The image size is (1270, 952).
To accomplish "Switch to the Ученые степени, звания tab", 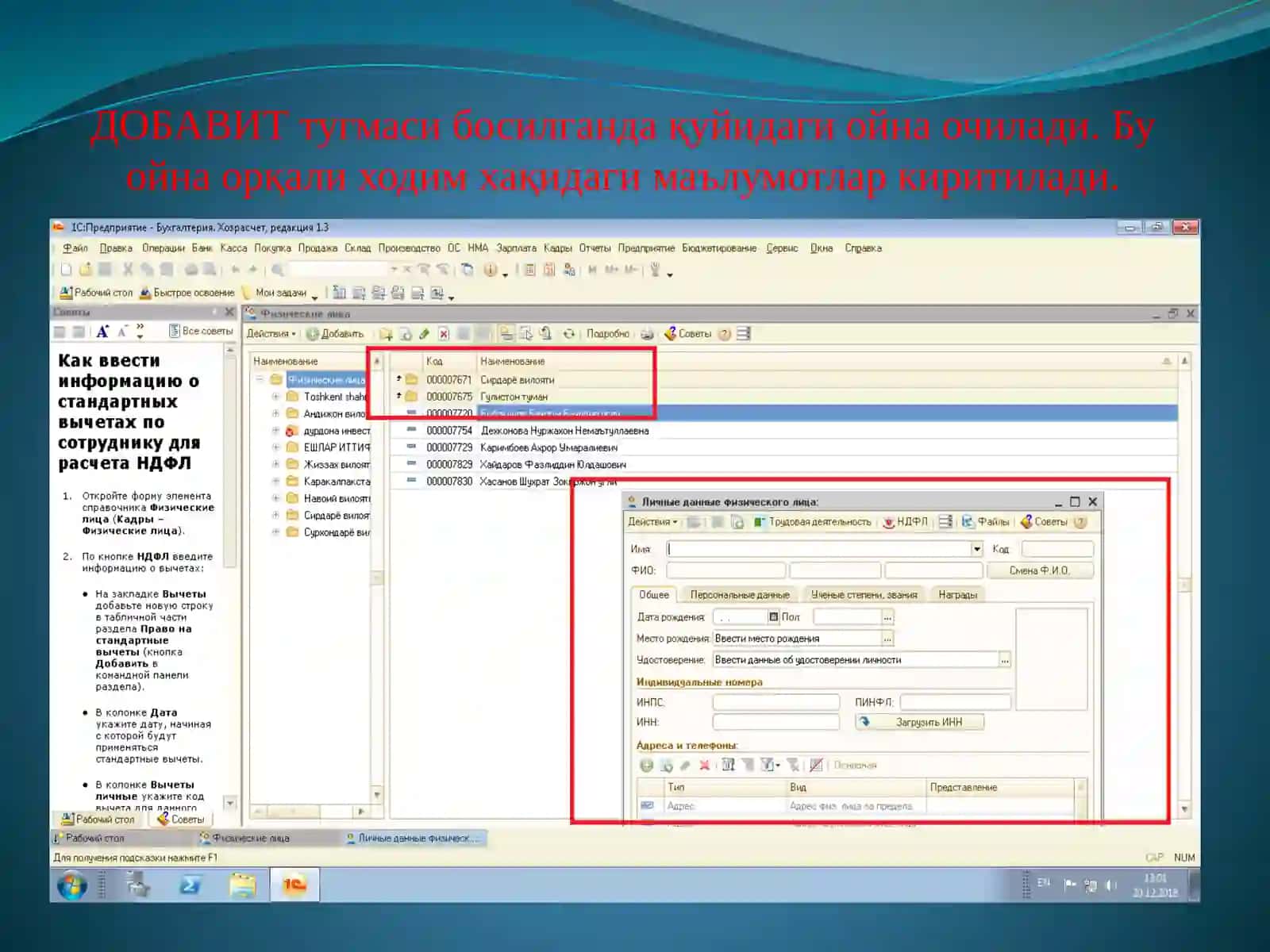I will 864,595.
